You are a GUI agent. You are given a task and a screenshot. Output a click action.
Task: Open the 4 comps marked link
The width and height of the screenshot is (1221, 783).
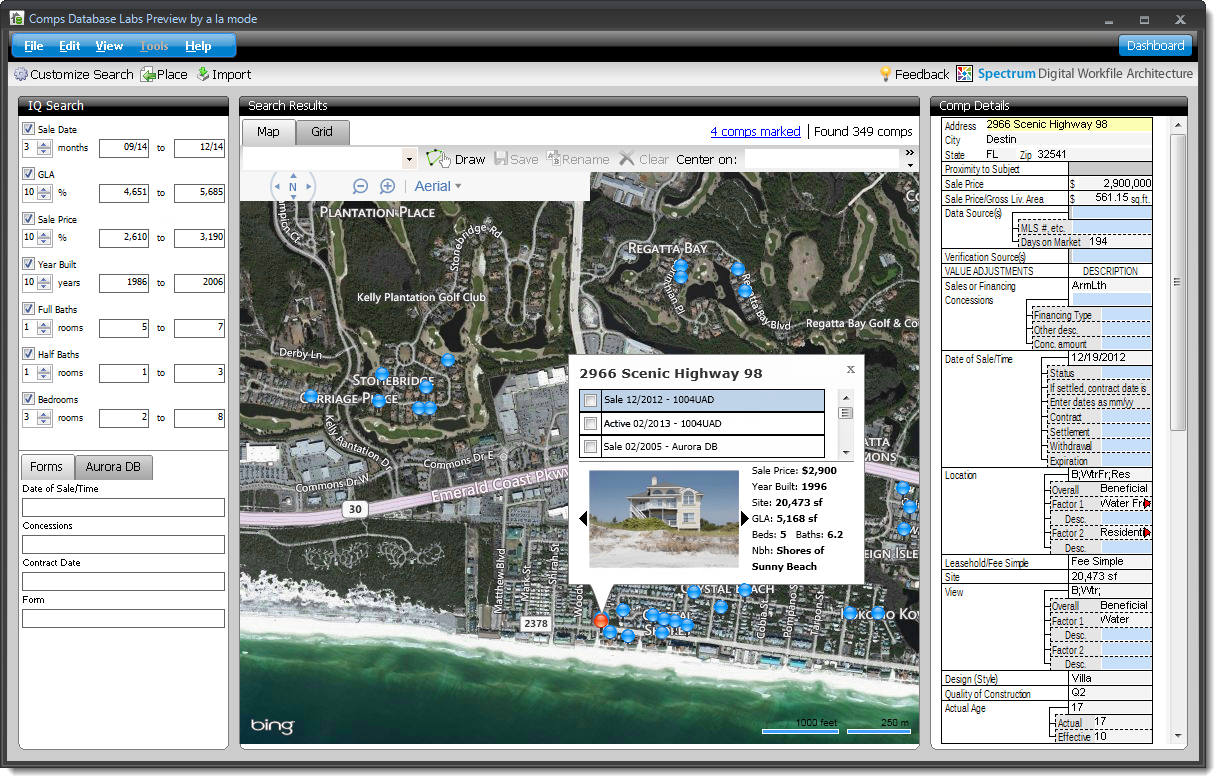755,131
